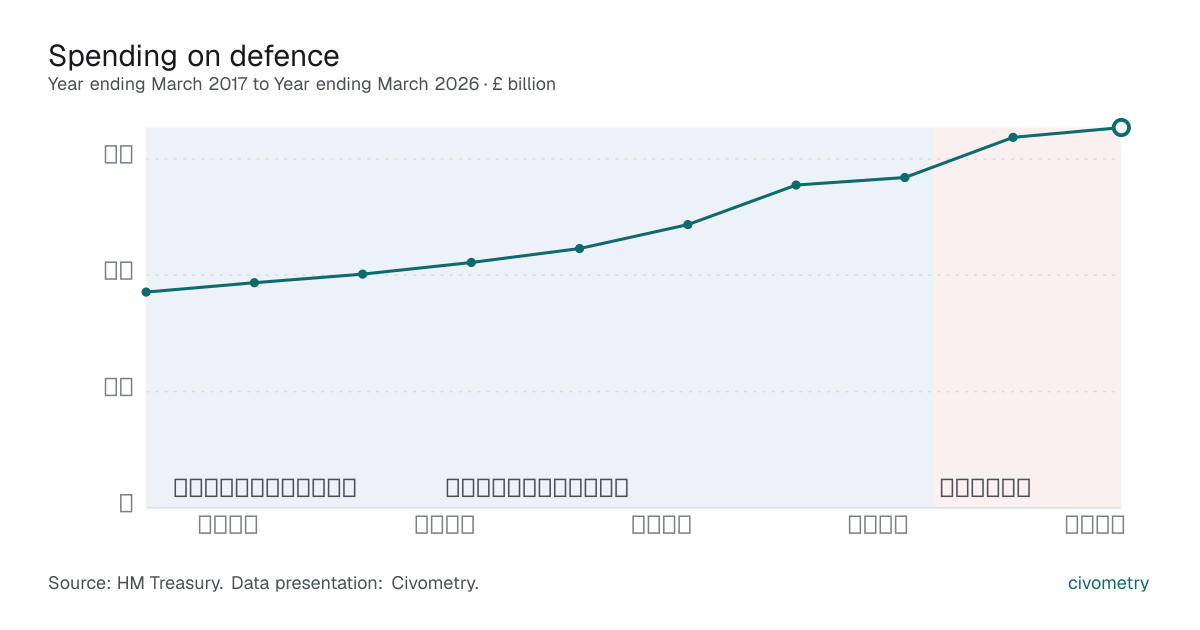Click the rightmost x-axis year label
1200x630 pixels.
(1095, 524)
